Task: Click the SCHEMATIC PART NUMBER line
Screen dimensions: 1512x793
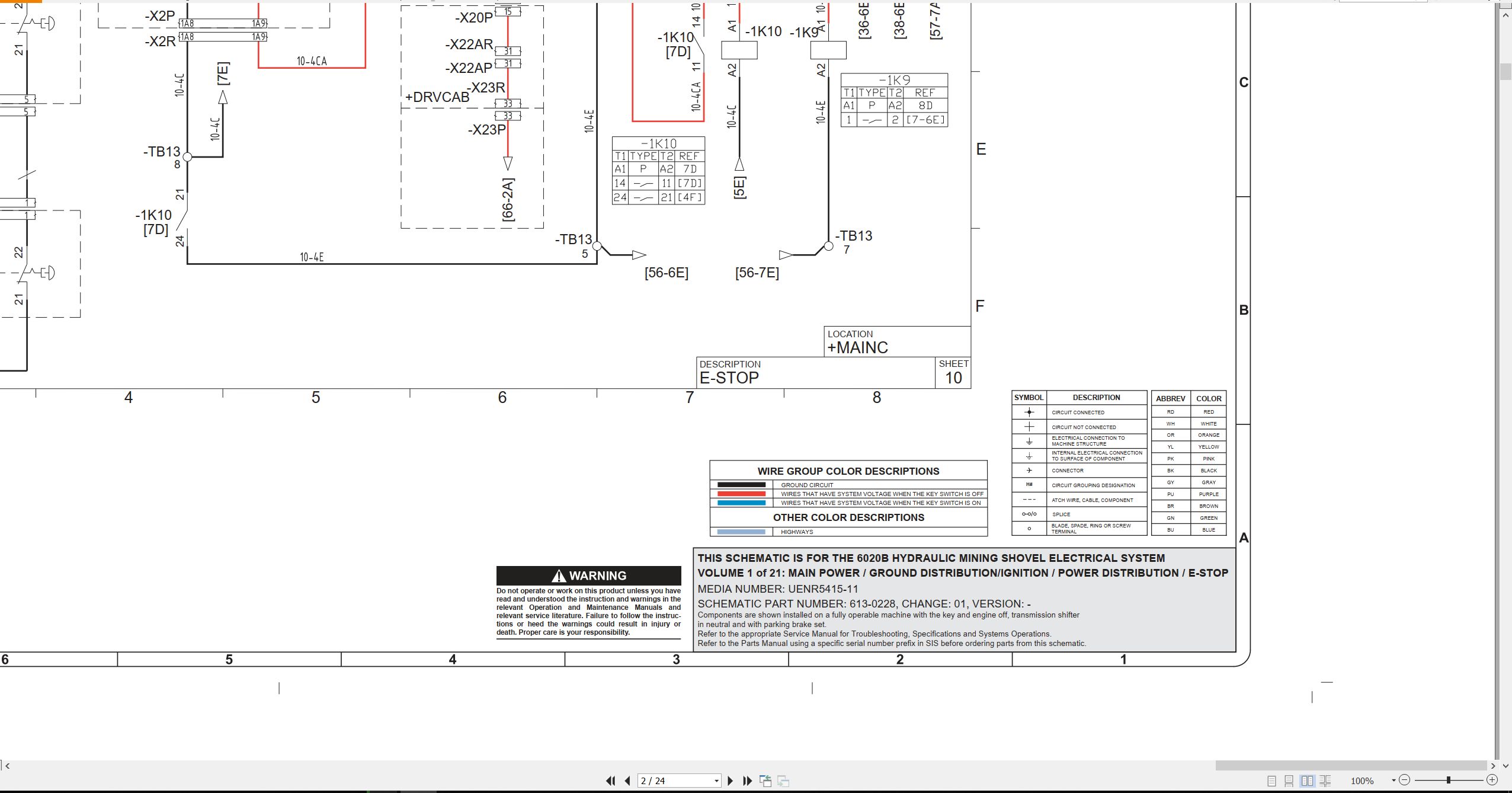Action: 864,604
